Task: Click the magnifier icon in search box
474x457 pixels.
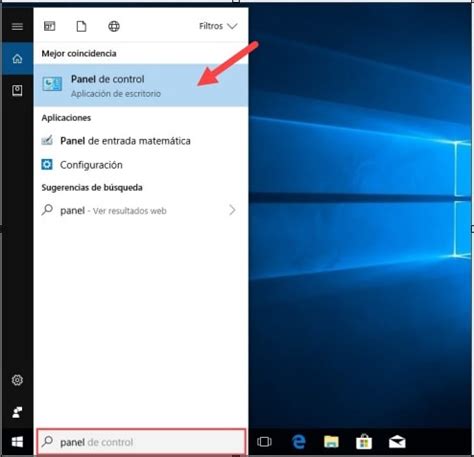Action: [x=47, y=441]
